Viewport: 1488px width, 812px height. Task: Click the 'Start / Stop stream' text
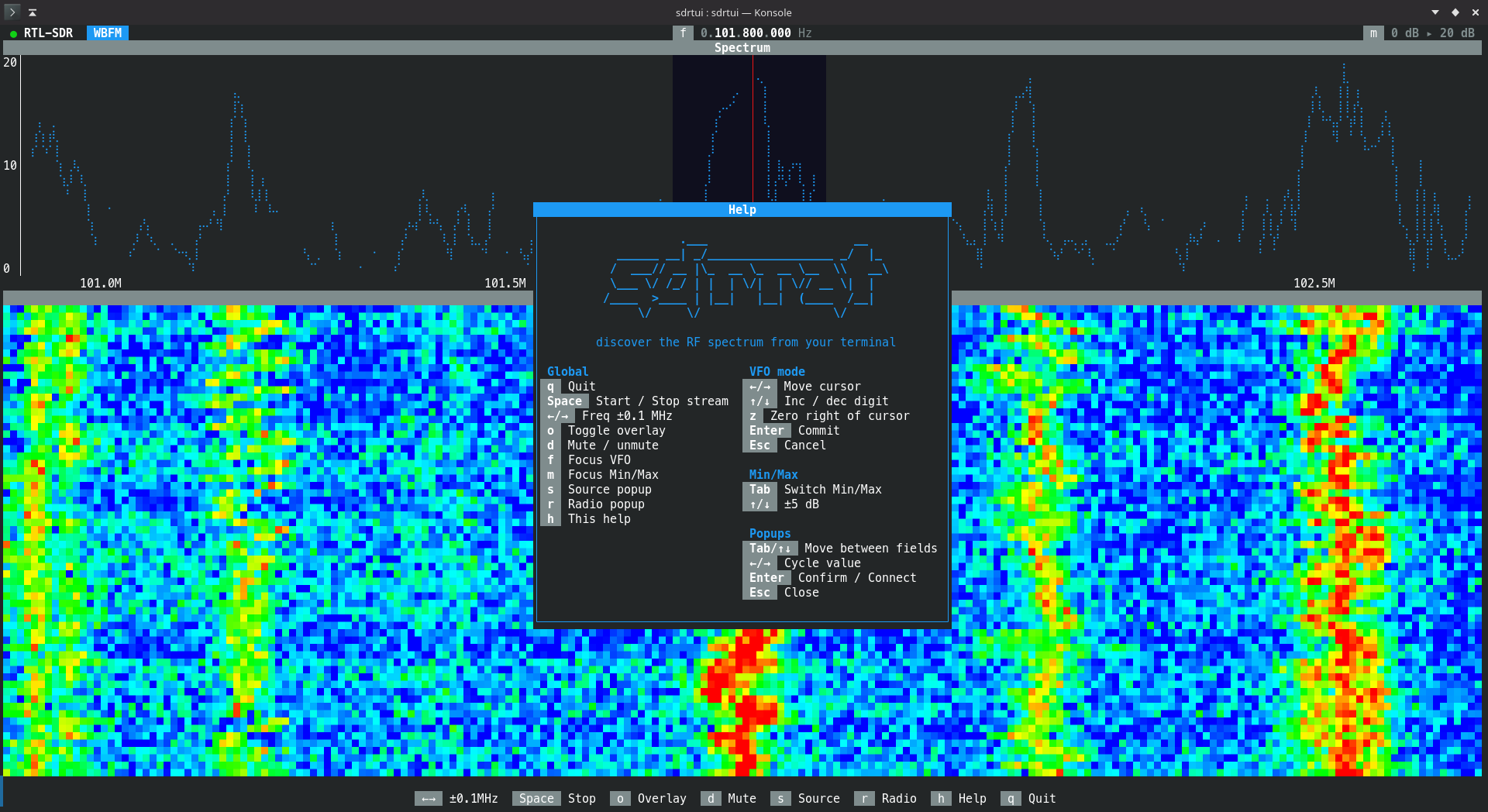pos(662,401)
